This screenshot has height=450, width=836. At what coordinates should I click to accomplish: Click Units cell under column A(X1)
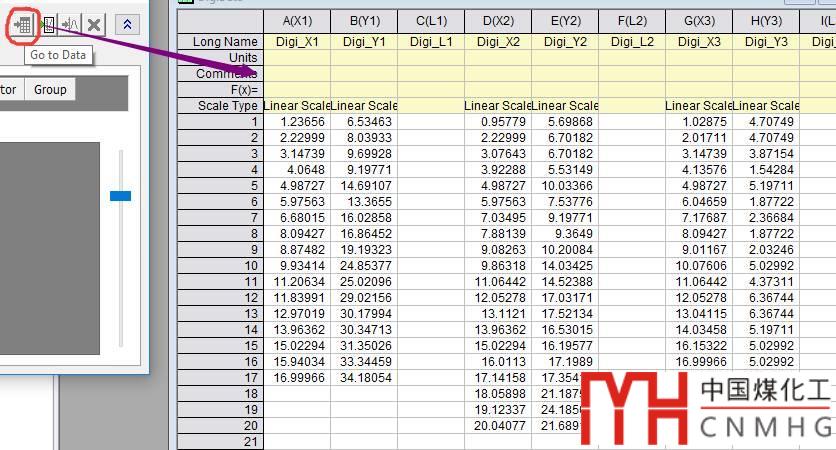point(298,58)
